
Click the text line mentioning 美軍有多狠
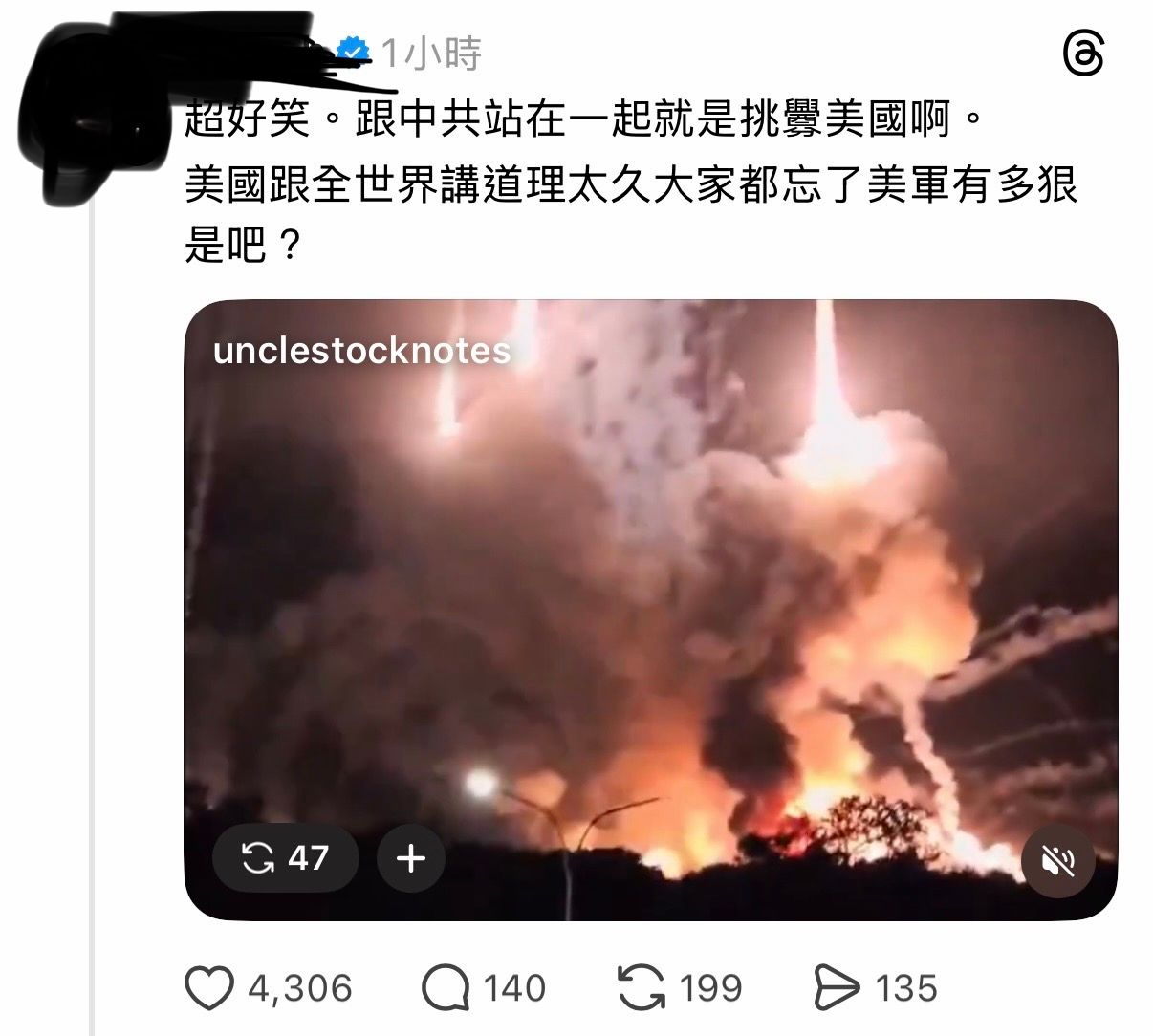[x=631, y=183]
